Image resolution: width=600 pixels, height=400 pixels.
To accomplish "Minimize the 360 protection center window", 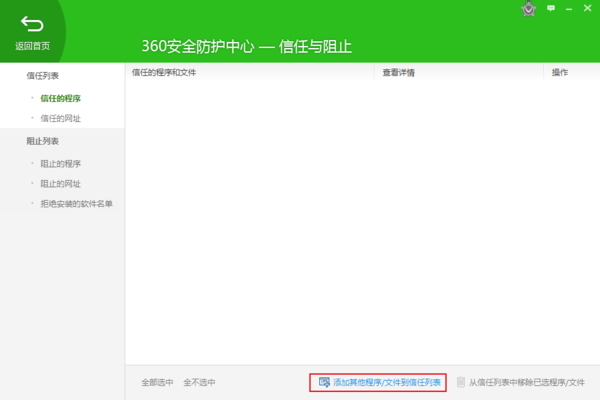I will (x=570, y=8).
